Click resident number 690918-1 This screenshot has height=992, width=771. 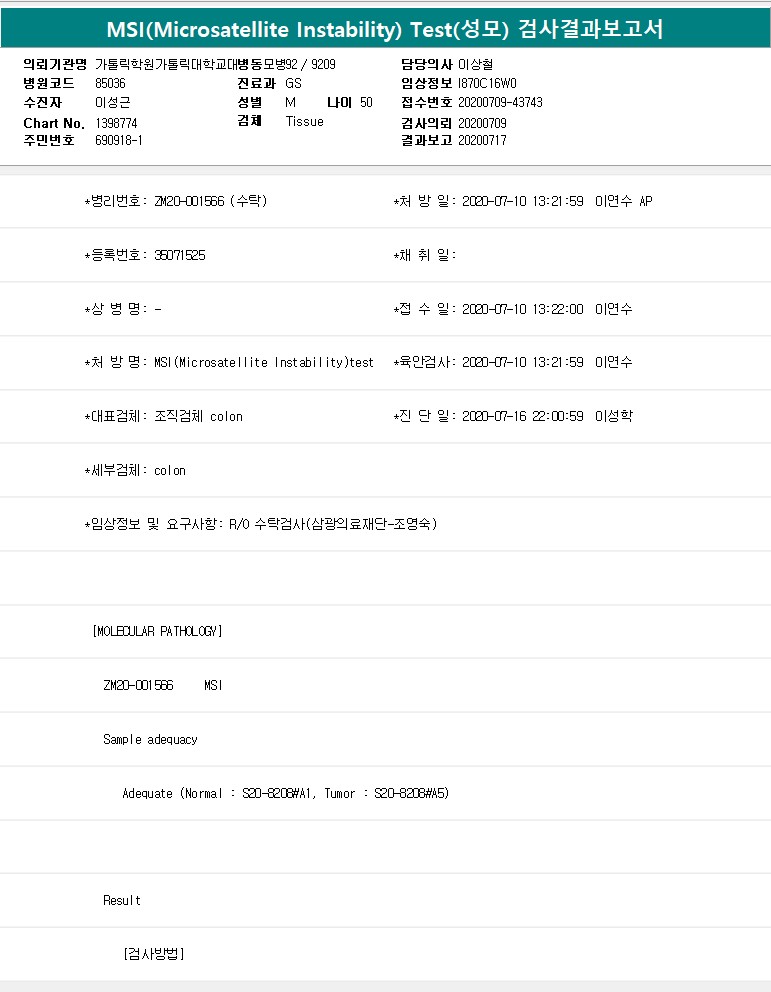[x=119, y=140]
